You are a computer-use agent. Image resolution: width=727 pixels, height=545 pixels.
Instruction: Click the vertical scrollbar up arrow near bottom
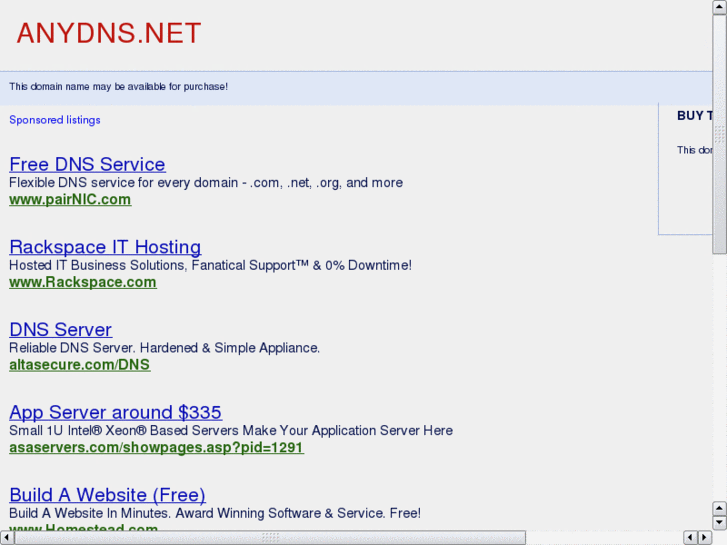(720, 508)
